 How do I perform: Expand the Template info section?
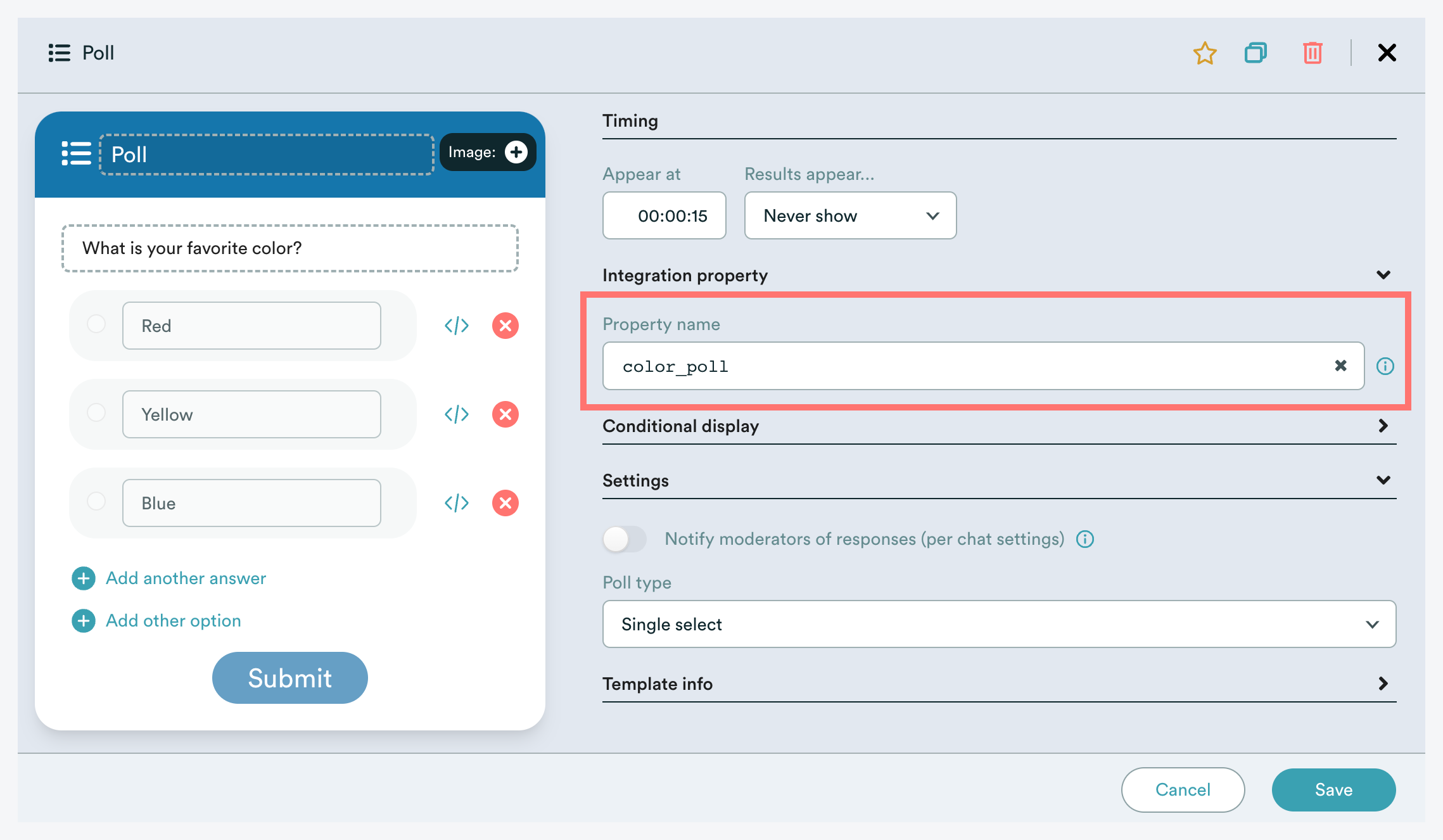[x=1383, y=684]
